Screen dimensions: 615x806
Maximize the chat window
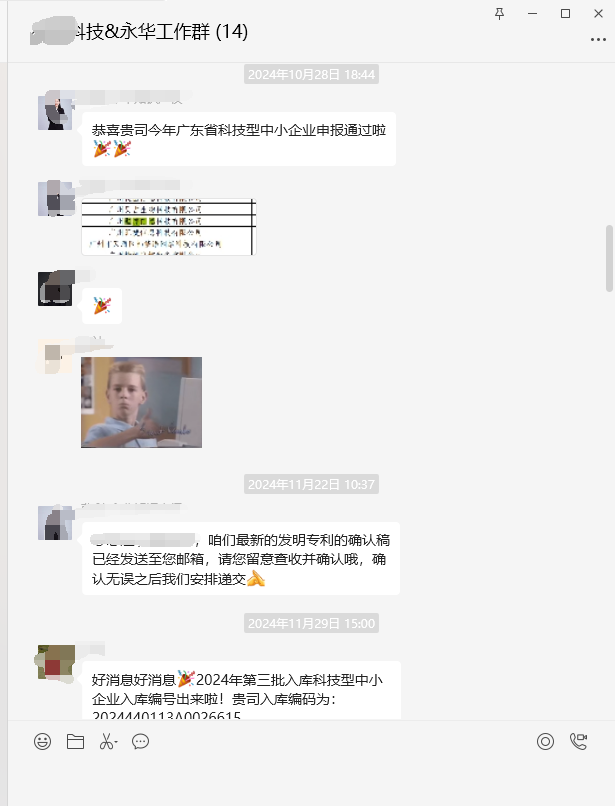point(565,14)
